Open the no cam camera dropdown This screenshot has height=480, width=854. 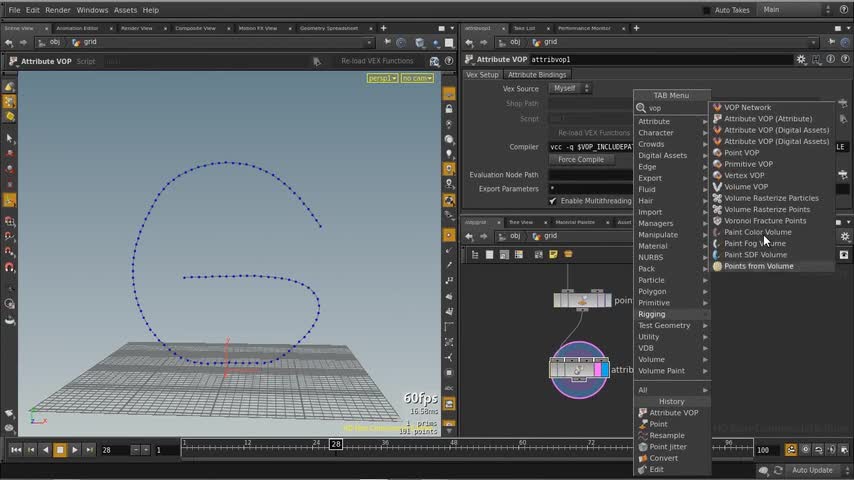(417, 78)
